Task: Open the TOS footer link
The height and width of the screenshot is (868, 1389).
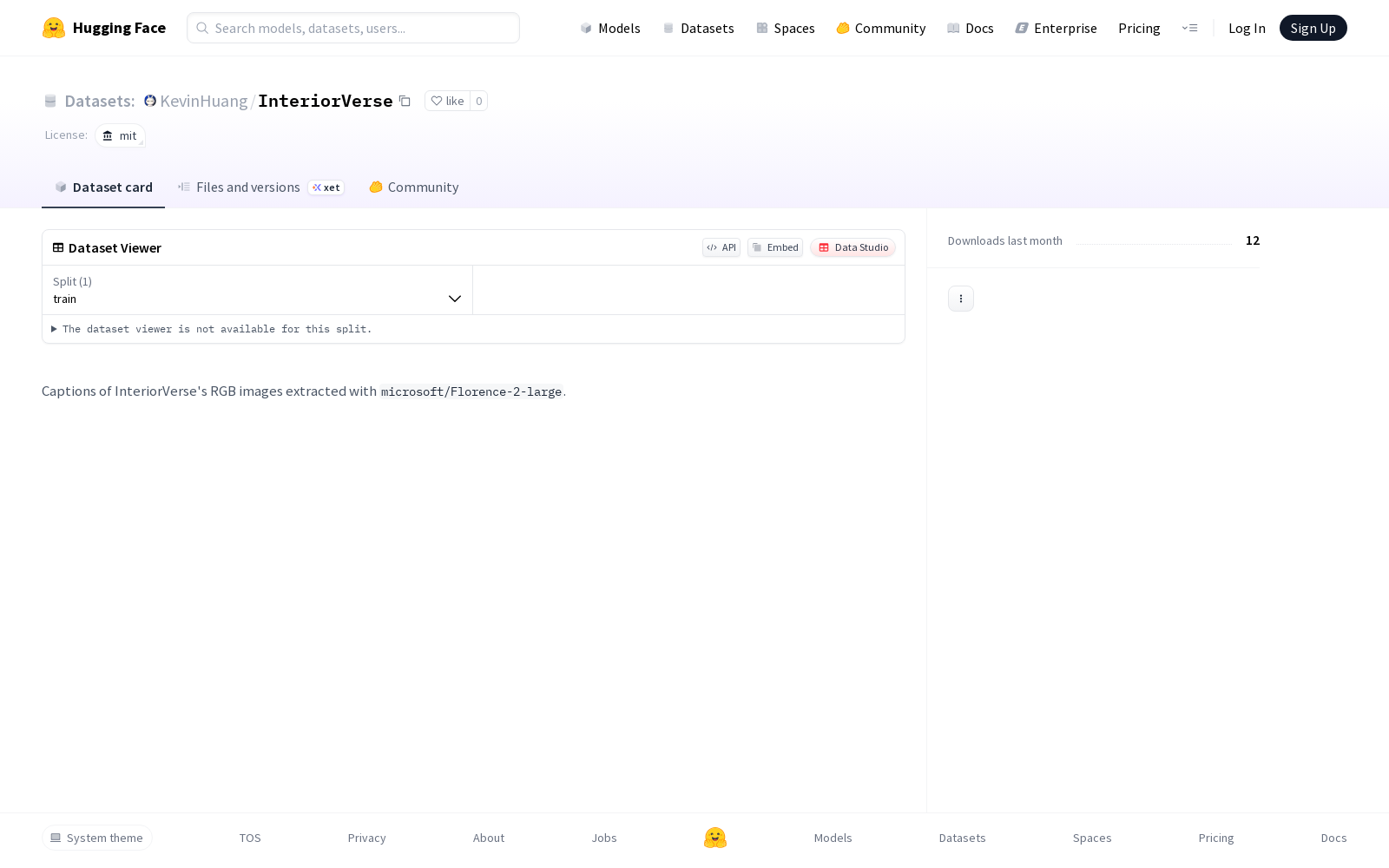Action: (250, 838)
